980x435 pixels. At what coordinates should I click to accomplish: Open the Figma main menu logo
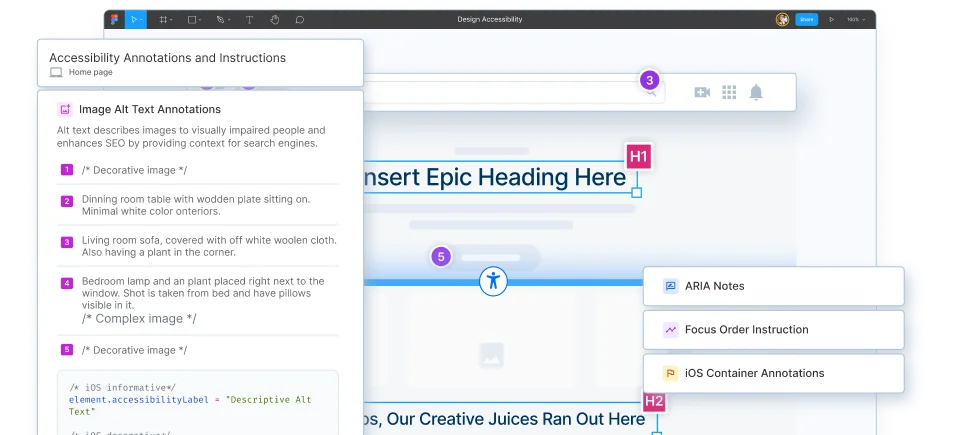point(114,19)
